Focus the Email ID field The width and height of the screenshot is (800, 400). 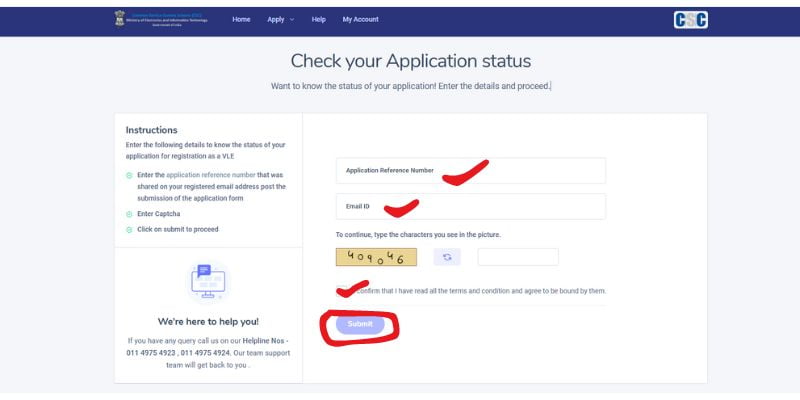[x=471, y=207]
